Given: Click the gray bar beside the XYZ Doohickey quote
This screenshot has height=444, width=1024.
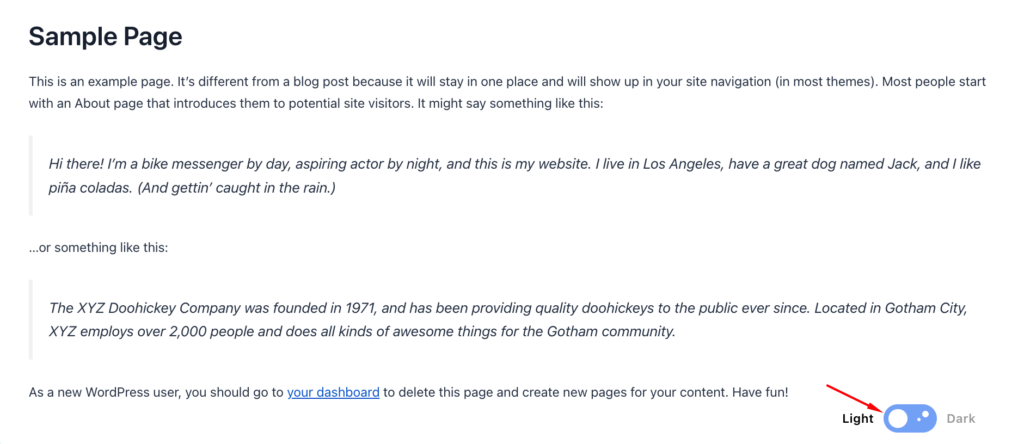Looking at the screenshot, I should point(31,319).
